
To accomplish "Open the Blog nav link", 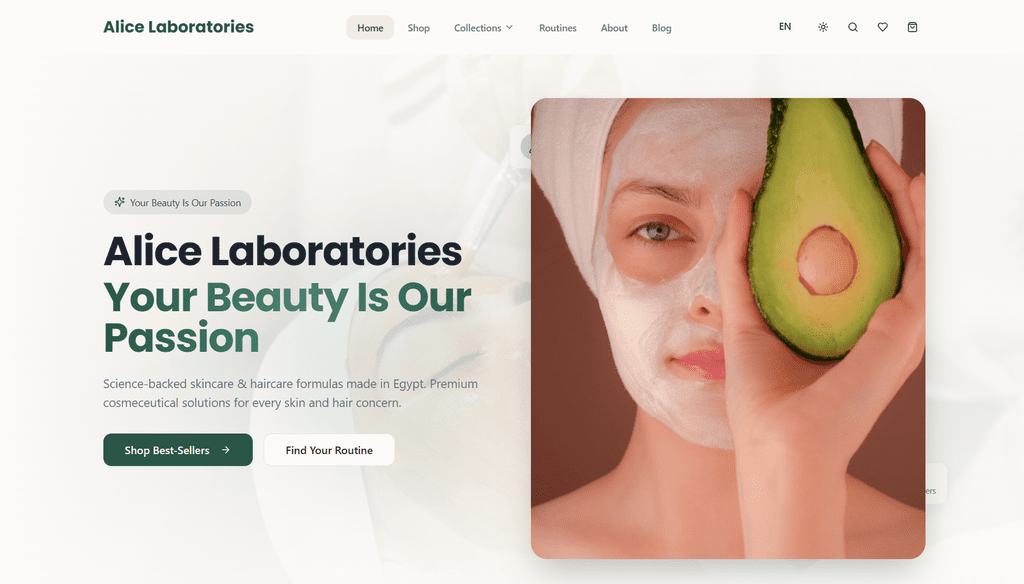I will (x=662, y=27).
